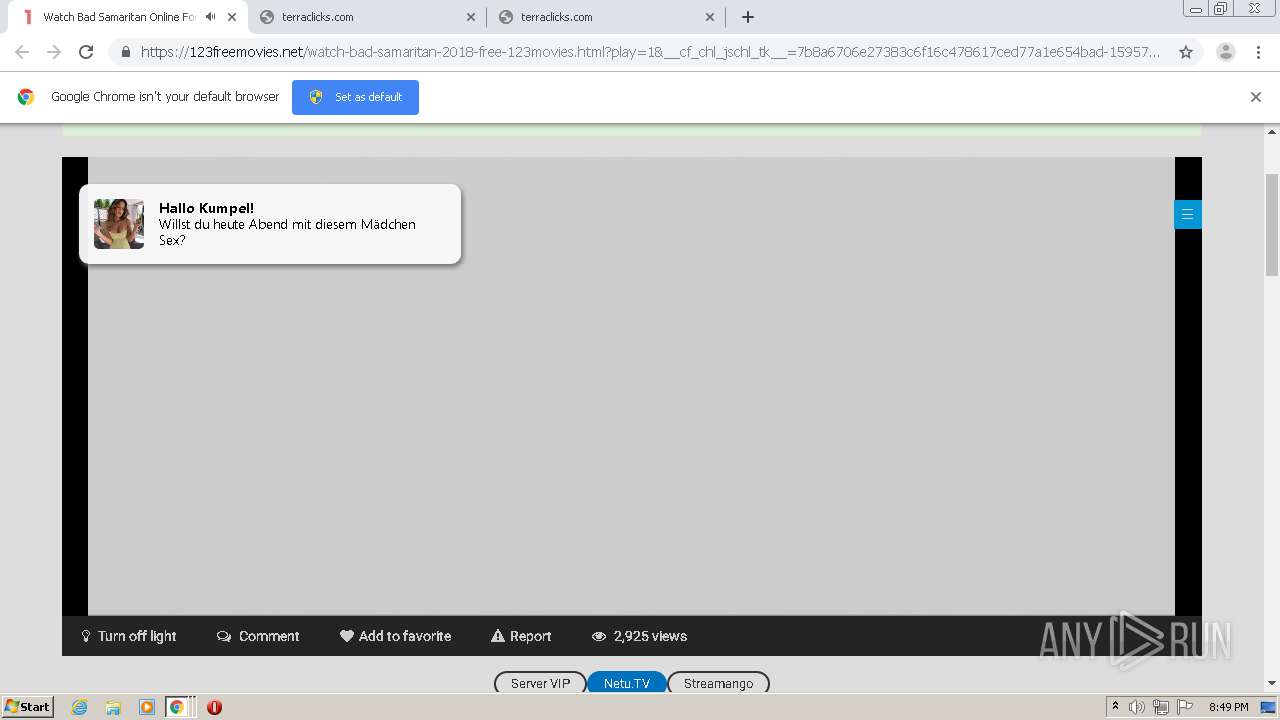1280x720 pixels.
Task: Close the second terraclicks.com tab
Action: 710,17
